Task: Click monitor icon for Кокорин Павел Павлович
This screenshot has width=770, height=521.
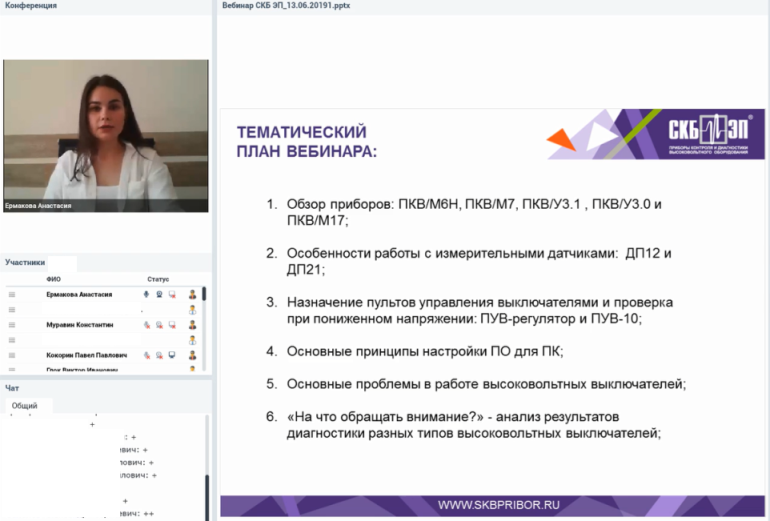Action: click(x=172, y=355)
